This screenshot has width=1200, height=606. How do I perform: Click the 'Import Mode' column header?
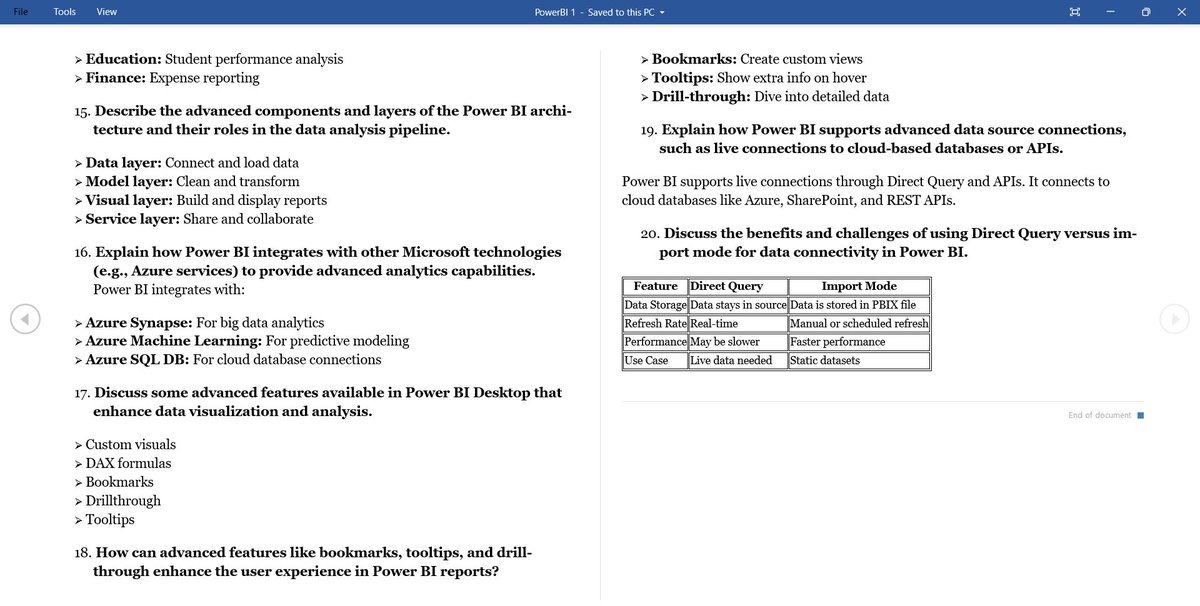pos(857,286)
